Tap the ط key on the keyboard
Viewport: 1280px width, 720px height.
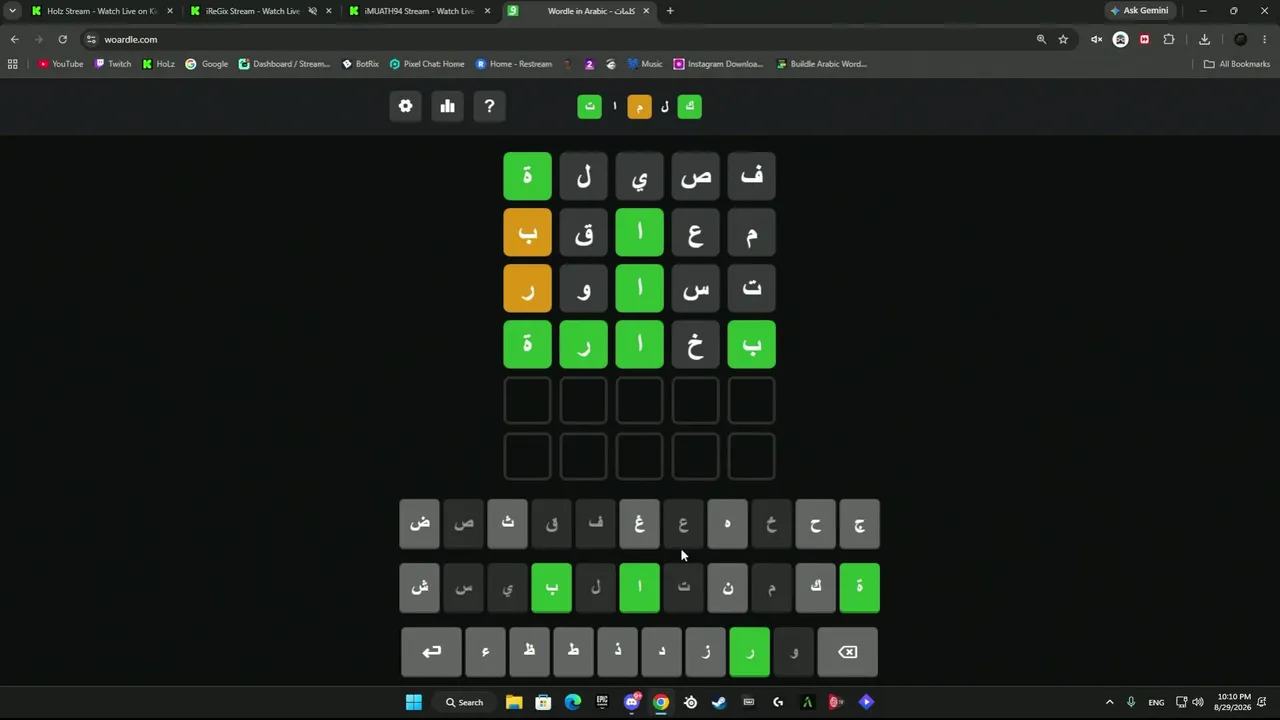pos(573,652)
